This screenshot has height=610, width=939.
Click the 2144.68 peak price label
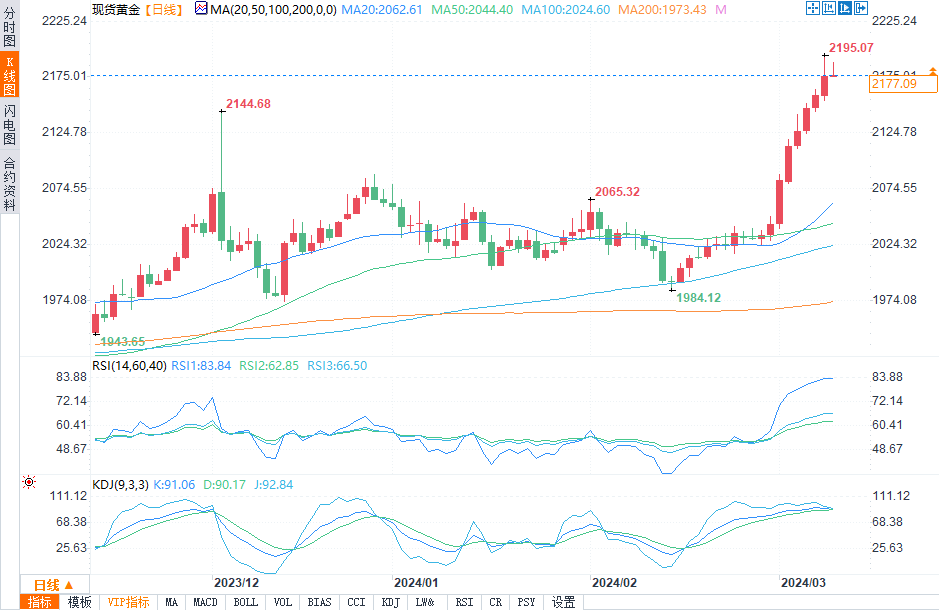click(x=248, y=104)
